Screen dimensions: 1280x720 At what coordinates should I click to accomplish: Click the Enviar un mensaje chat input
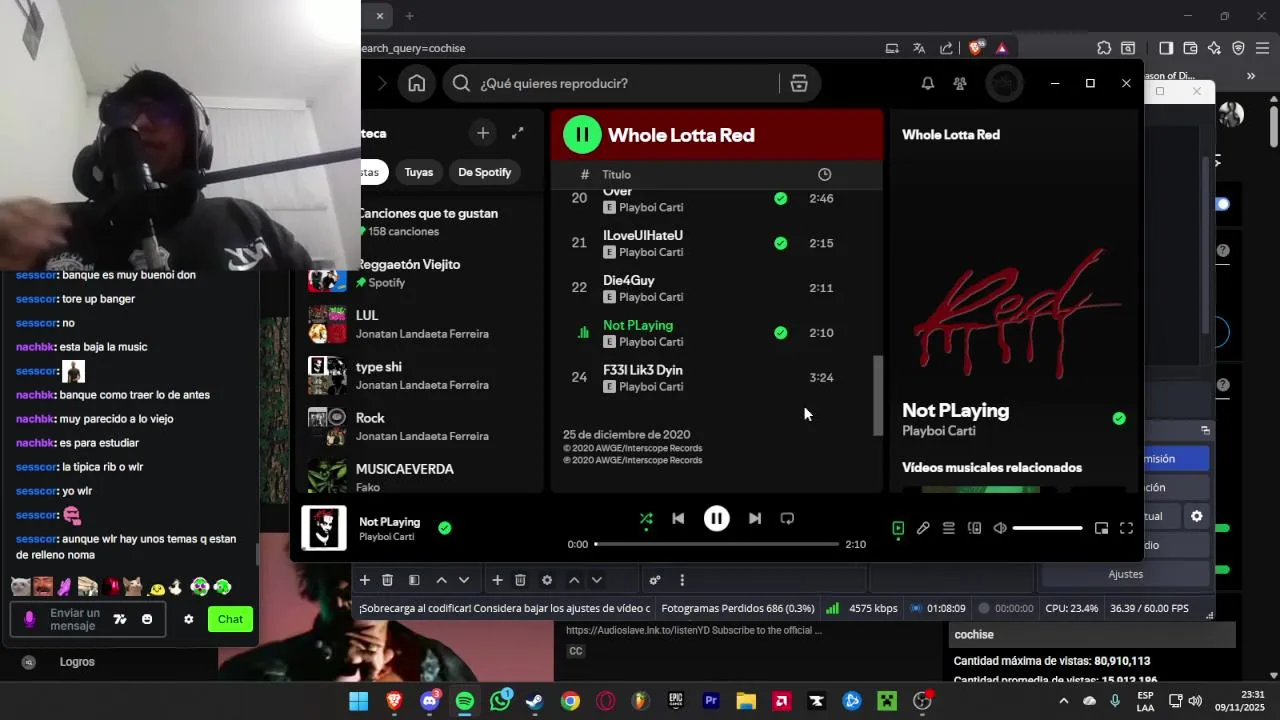point(75,619)
